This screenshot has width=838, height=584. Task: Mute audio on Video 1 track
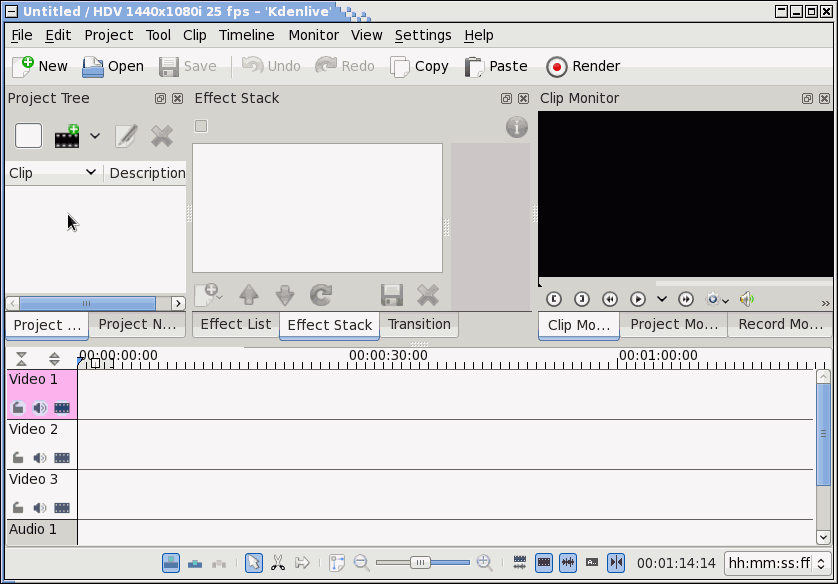(40, 408)
